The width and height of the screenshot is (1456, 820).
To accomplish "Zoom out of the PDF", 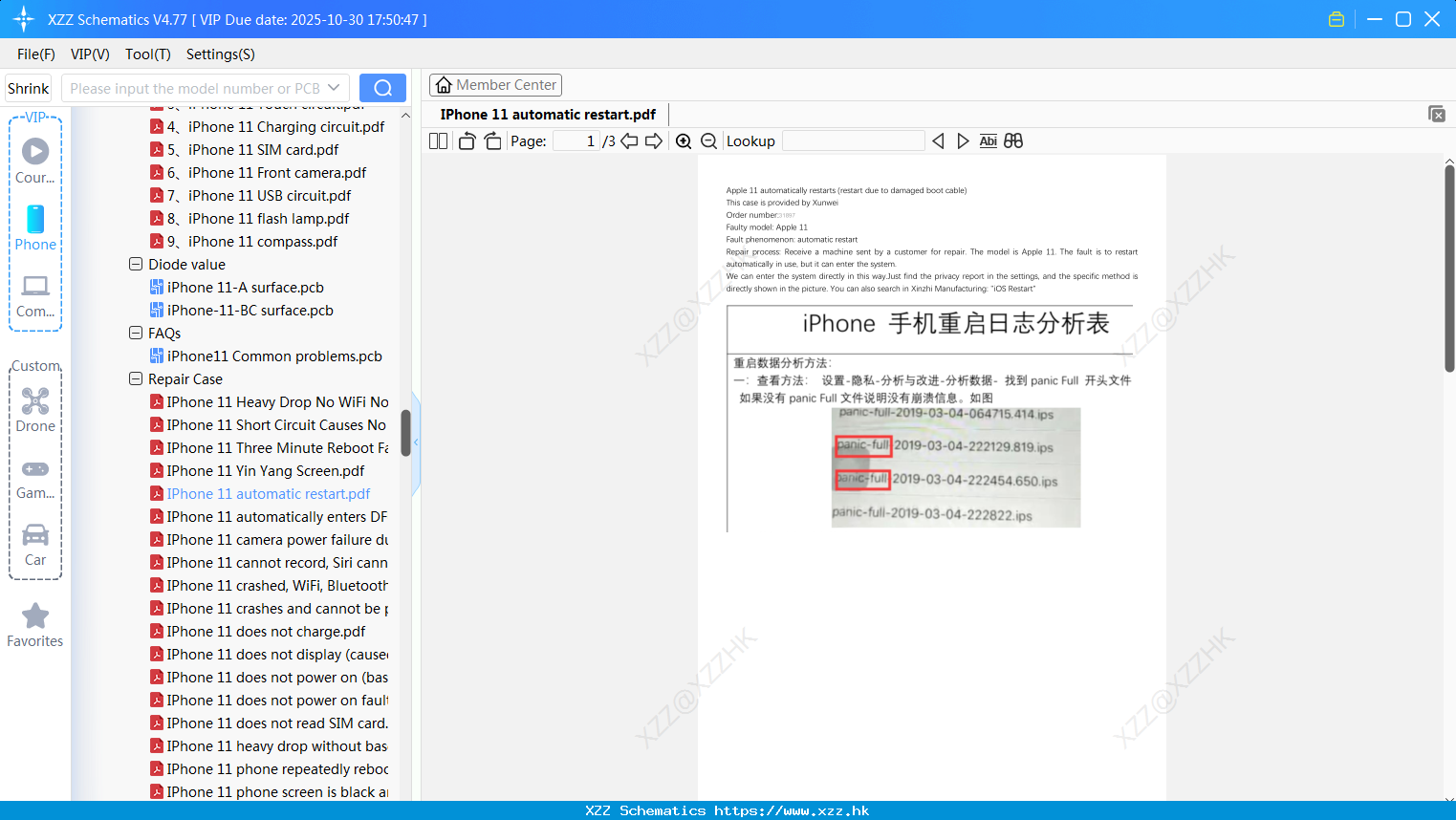I will coord(708,140).
